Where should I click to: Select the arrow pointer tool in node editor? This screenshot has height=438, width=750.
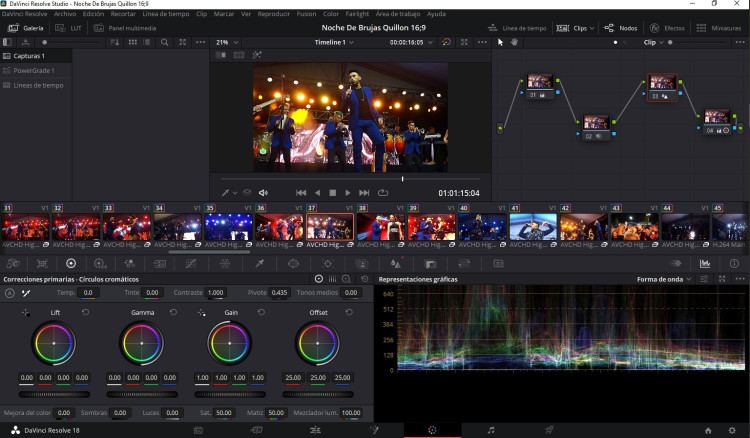coord(500,42)
